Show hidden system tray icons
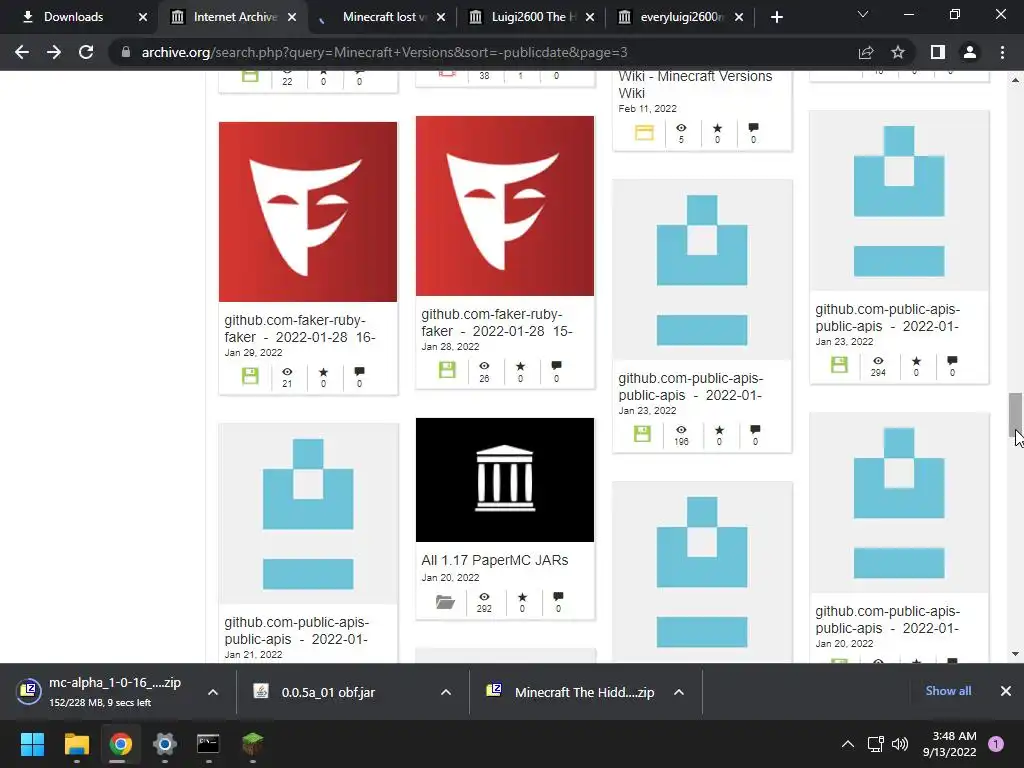Screen dimensions: 1024x768 (x=848, y=744)
